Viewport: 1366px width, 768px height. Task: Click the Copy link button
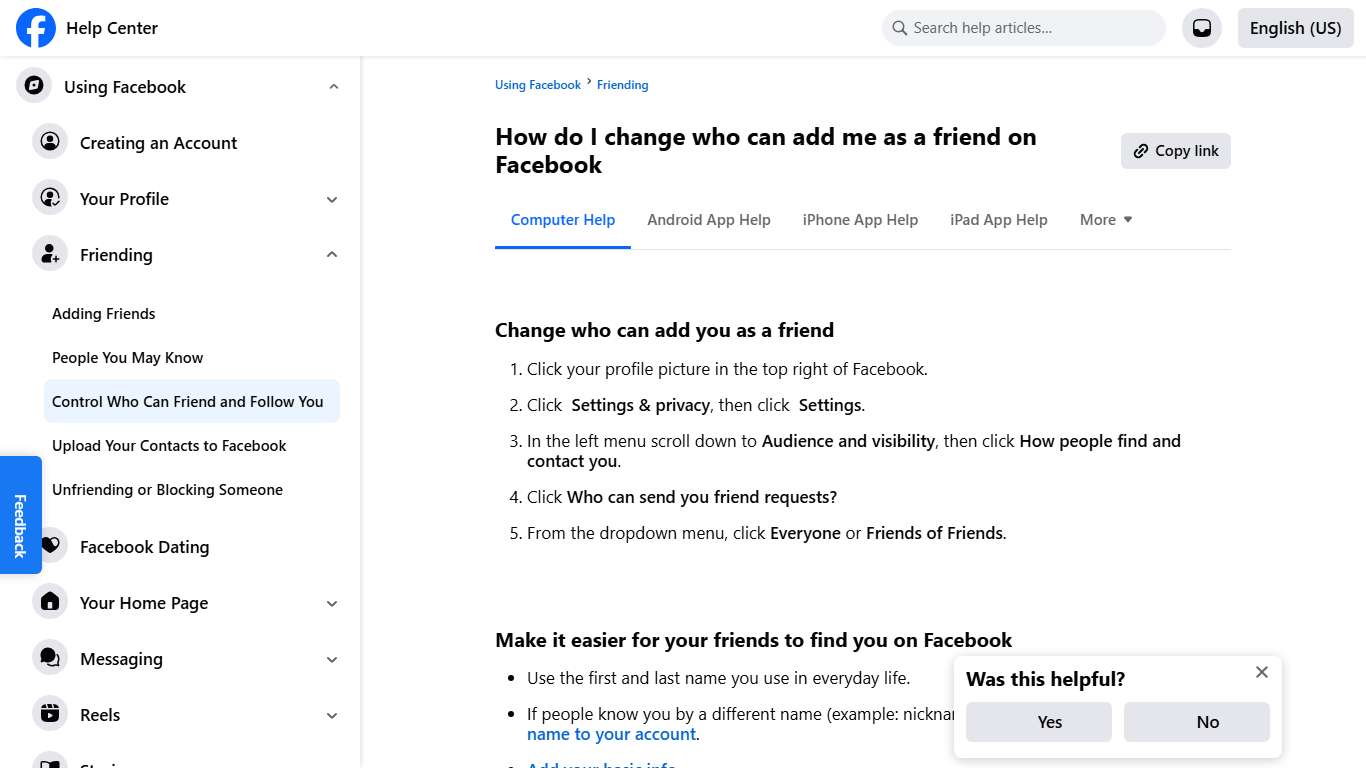coord(1175,150)
